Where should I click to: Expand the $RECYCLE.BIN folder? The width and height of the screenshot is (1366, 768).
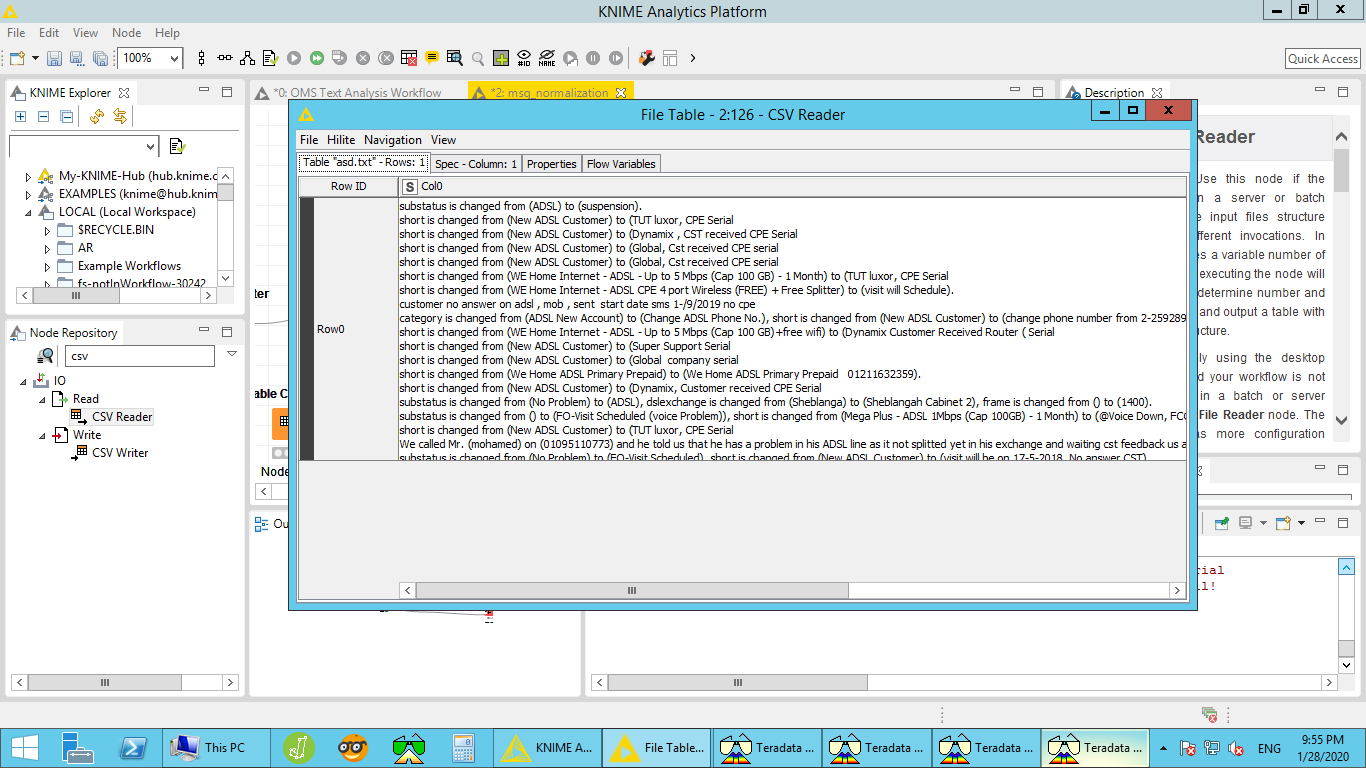46,230
